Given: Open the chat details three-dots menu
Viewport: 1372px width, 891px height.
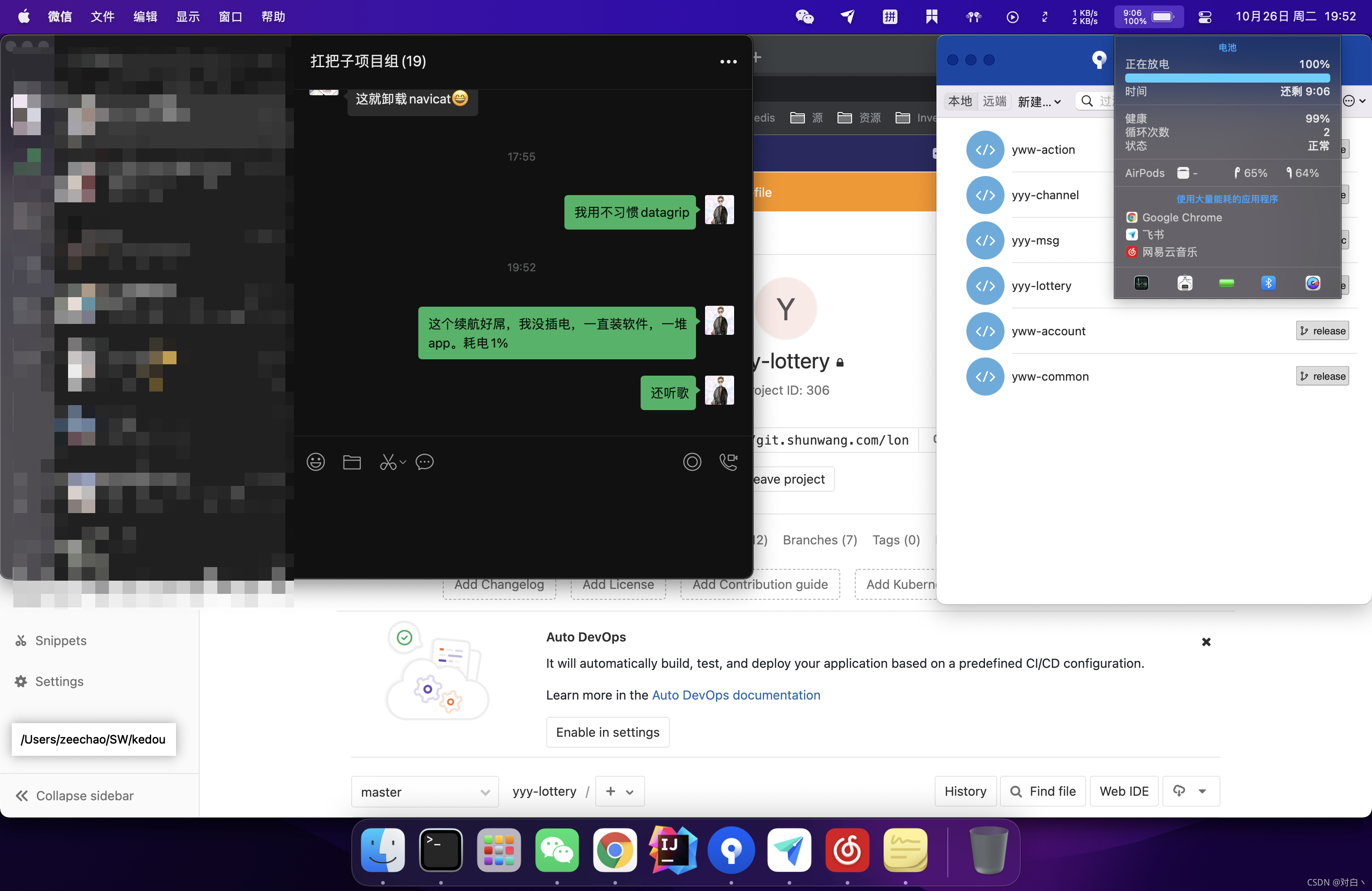Looking at the screenshot, I should click(x=728, y=62).
